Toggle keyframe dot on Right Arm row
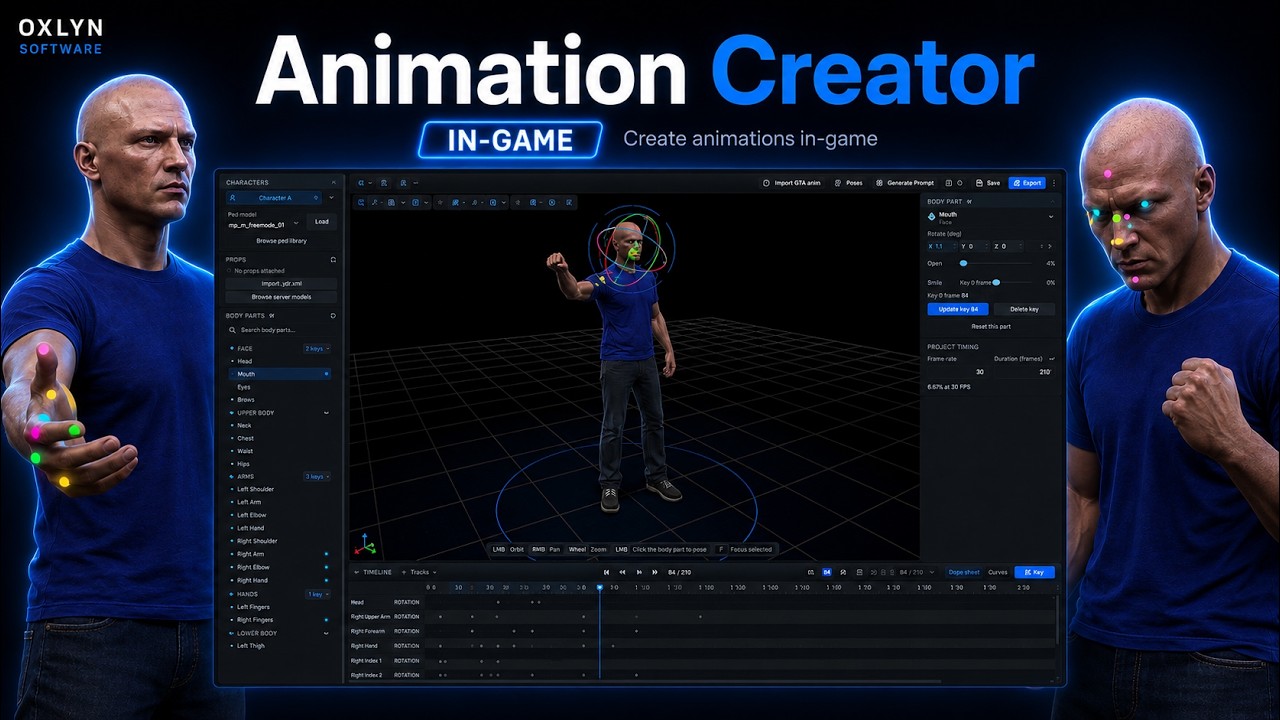The height and width of the screenshot is (720, 1280). tap(326, 554)
